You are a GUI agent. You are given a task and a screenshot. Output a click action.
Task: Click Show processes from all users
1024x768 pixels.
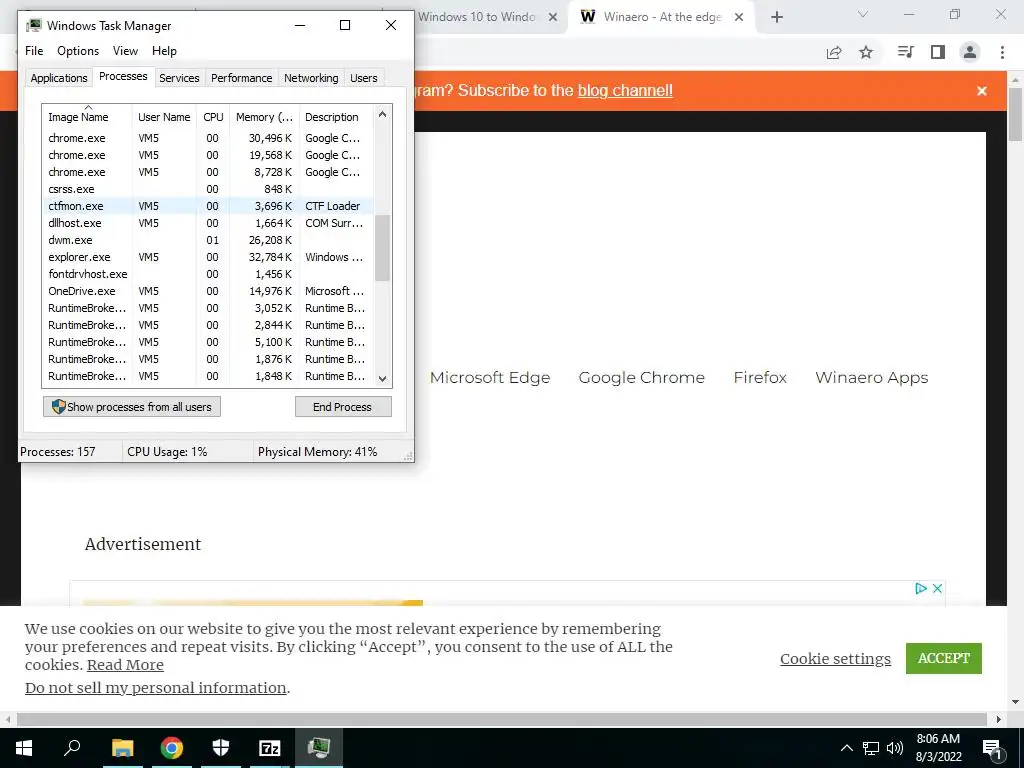[132, 407]
